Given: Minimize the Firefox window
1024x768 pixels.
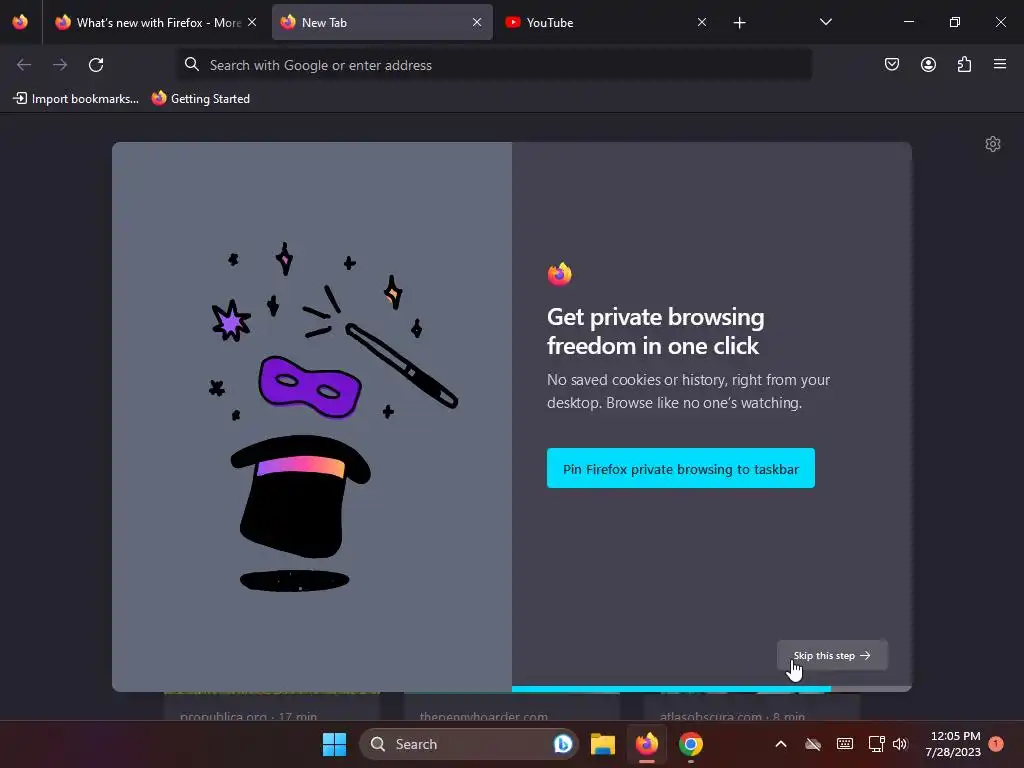Looking at the screenshot, I should pyautogui.click(x=908, y=22).
